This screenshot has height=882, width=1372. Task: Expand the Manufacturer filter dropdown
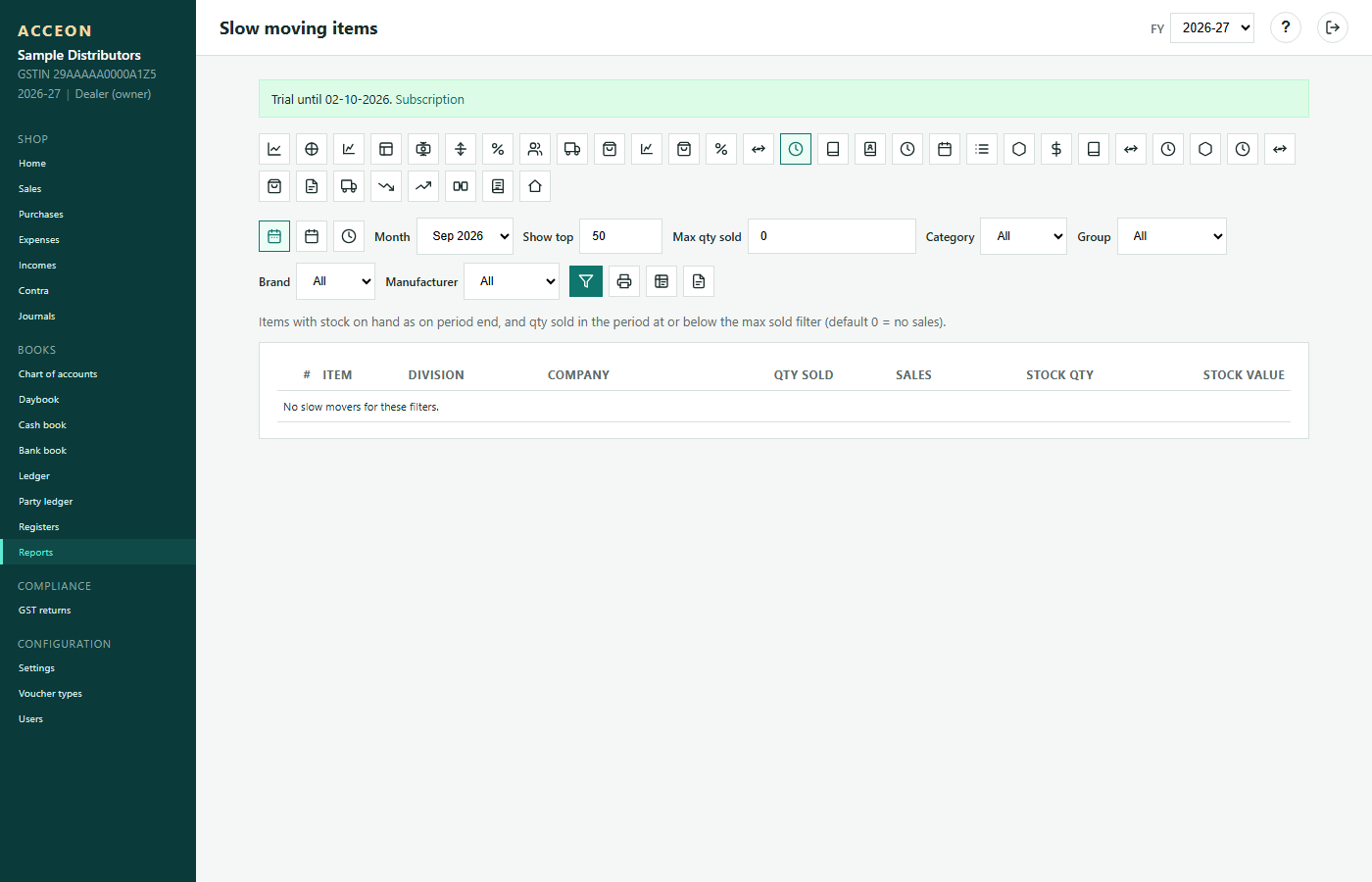[512, 281]
